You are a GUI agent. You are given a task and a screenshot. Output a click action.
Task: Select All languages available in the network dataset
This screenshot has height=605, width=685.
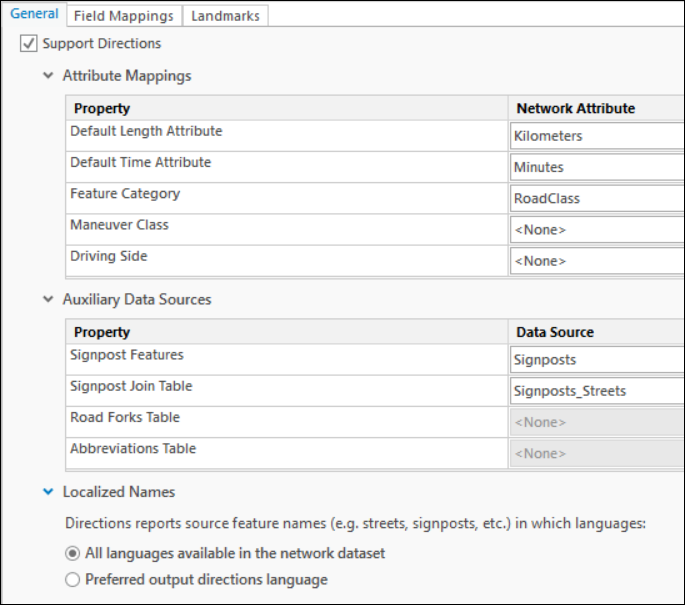click(x=72, y=553)
